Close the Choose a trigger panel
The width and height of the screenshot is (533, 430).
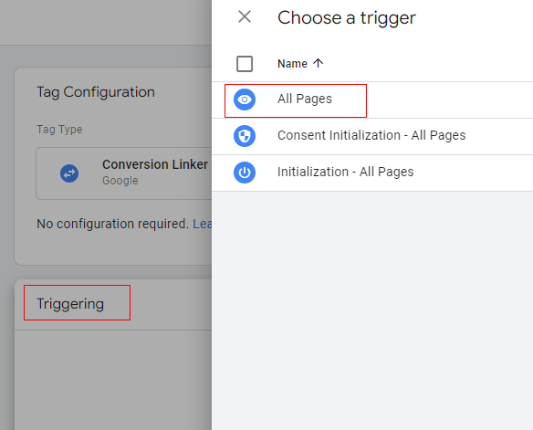(244, 17)
